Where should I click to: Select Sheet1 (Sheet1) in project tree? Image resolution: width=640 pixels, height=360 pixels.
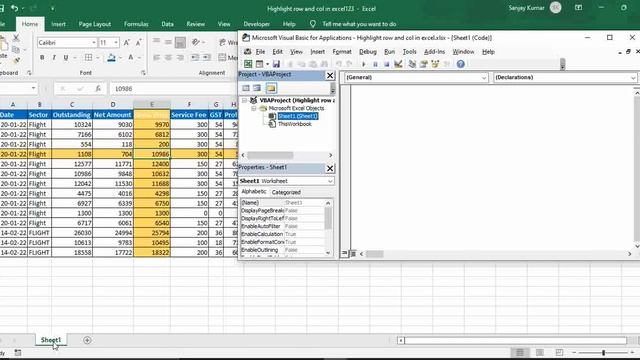coord(298,116)
